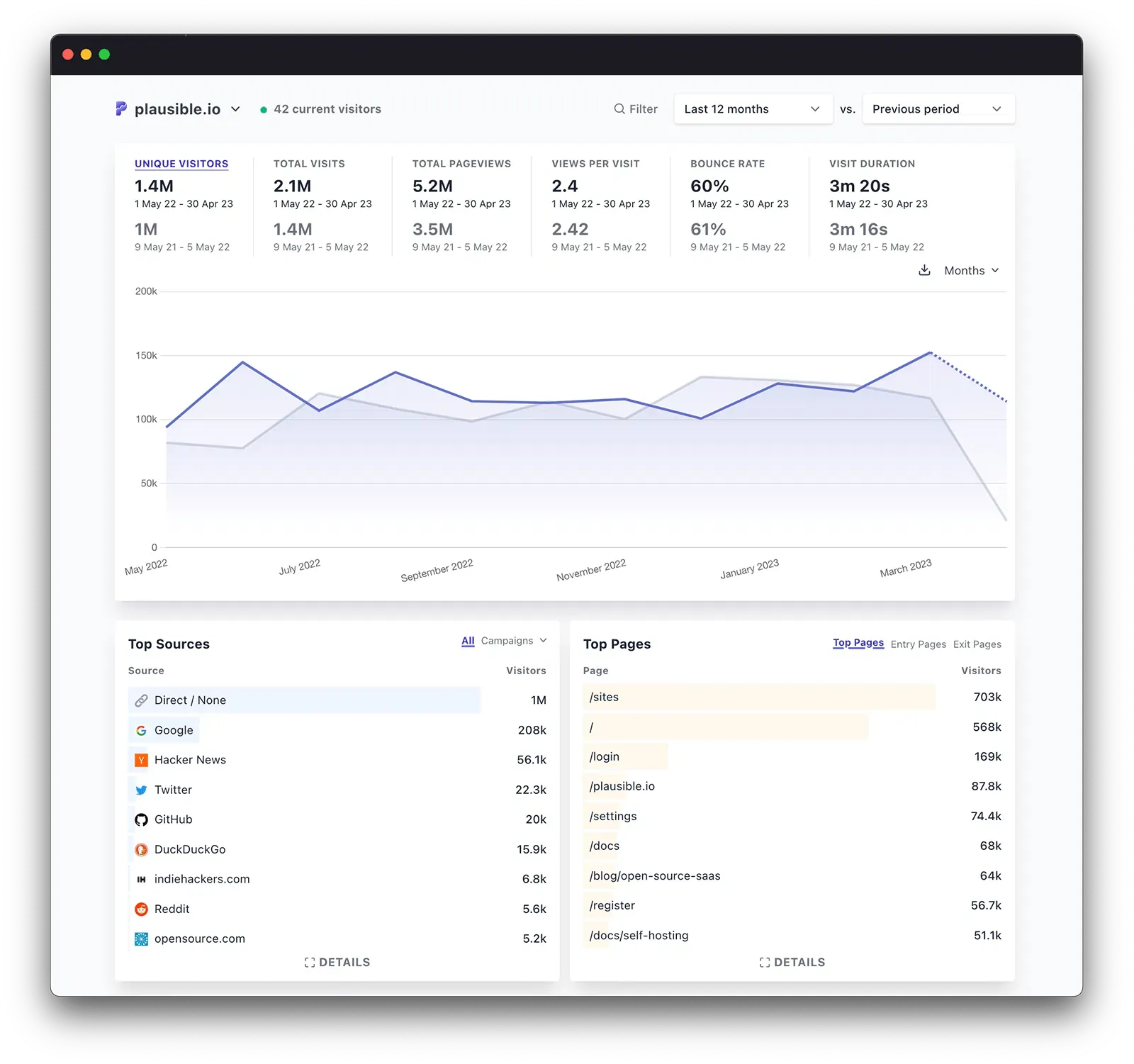
Task: Open the Previous period comparison dropdown
Action: tap(938, 108)
